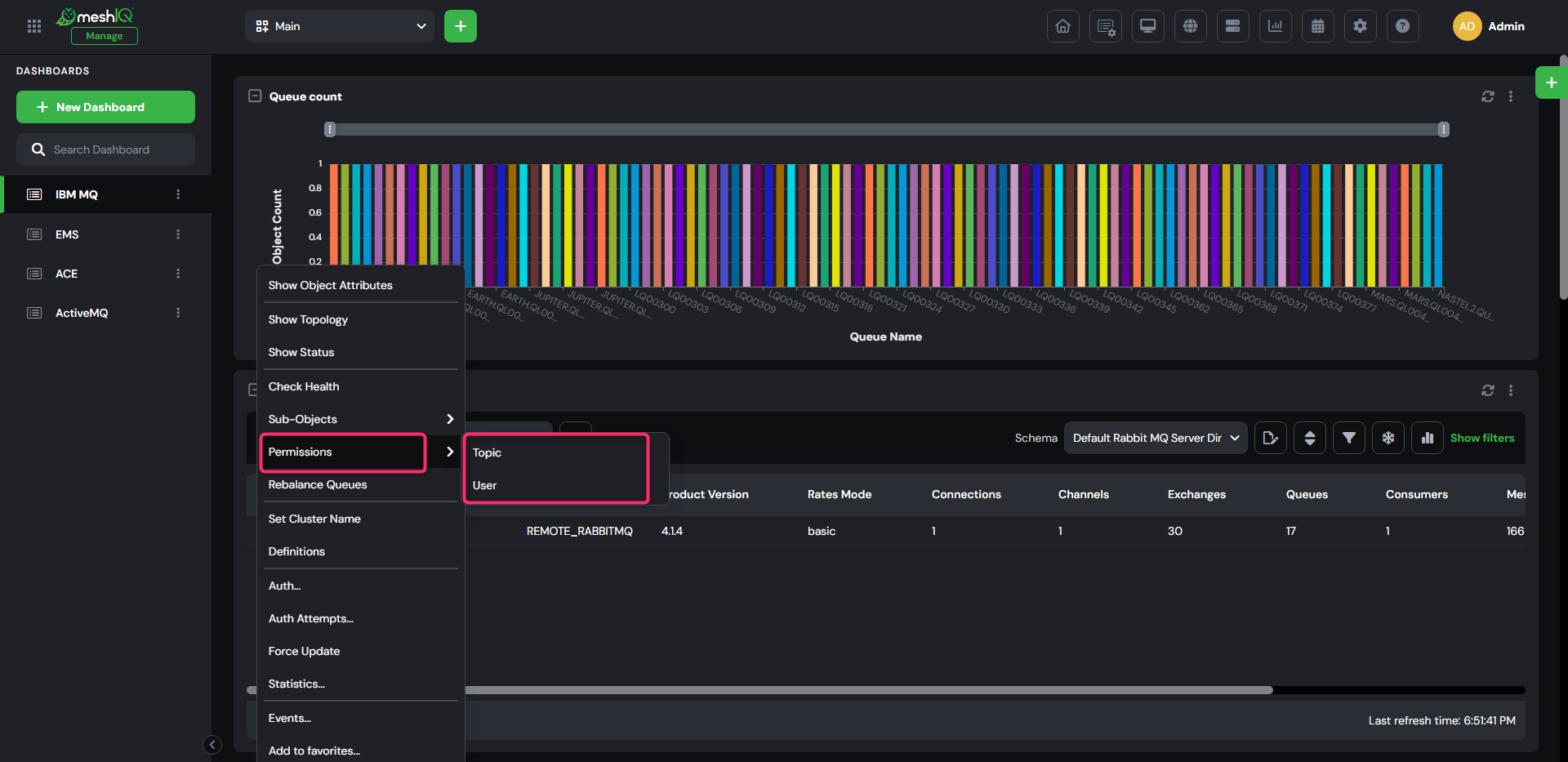The image size is (1568, 762).
Task: Click the table horizontal scrollbar
Action: 759,690
